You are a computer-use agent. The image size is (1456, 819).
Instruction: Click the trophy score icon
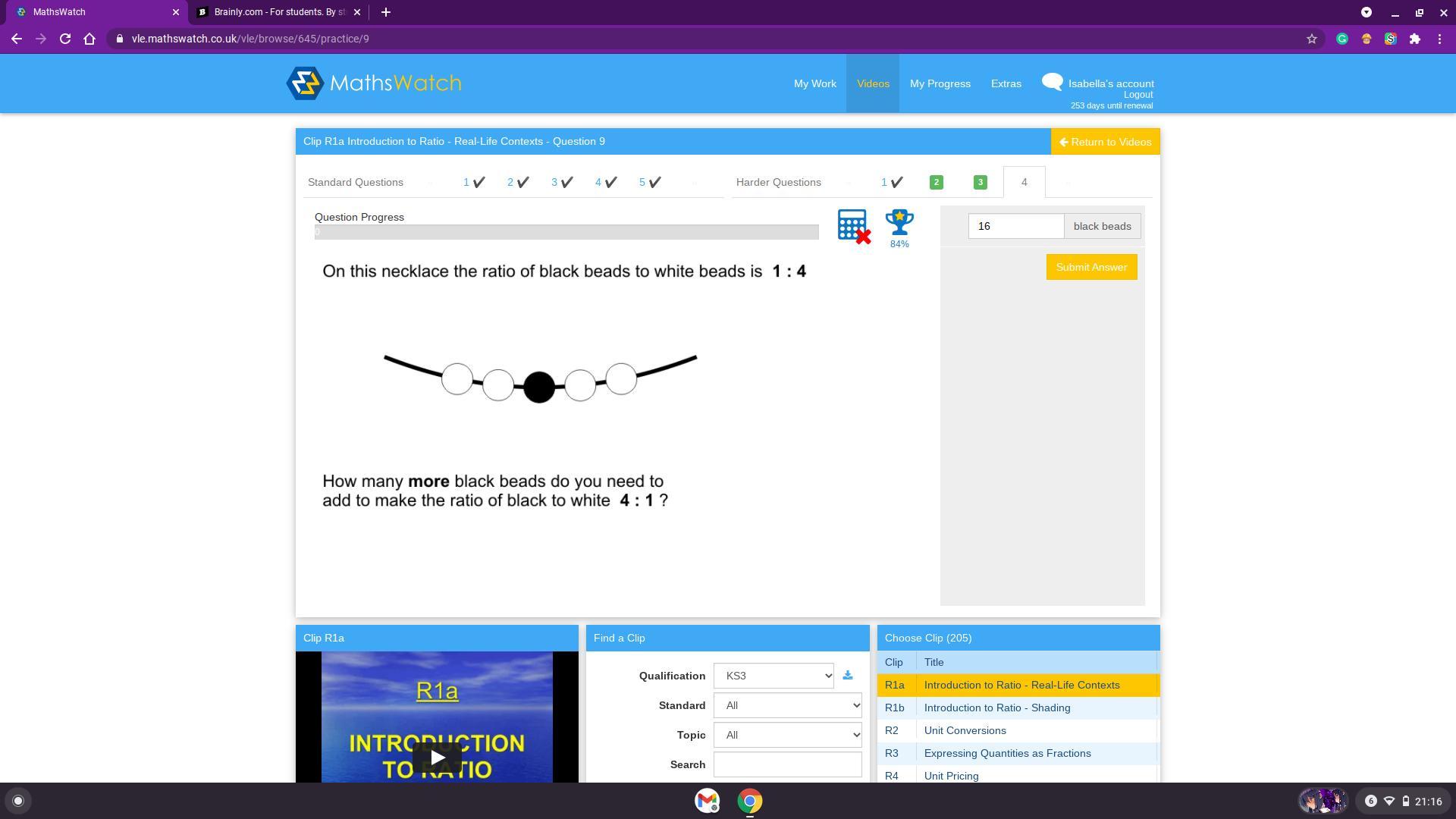coord(899,223)
